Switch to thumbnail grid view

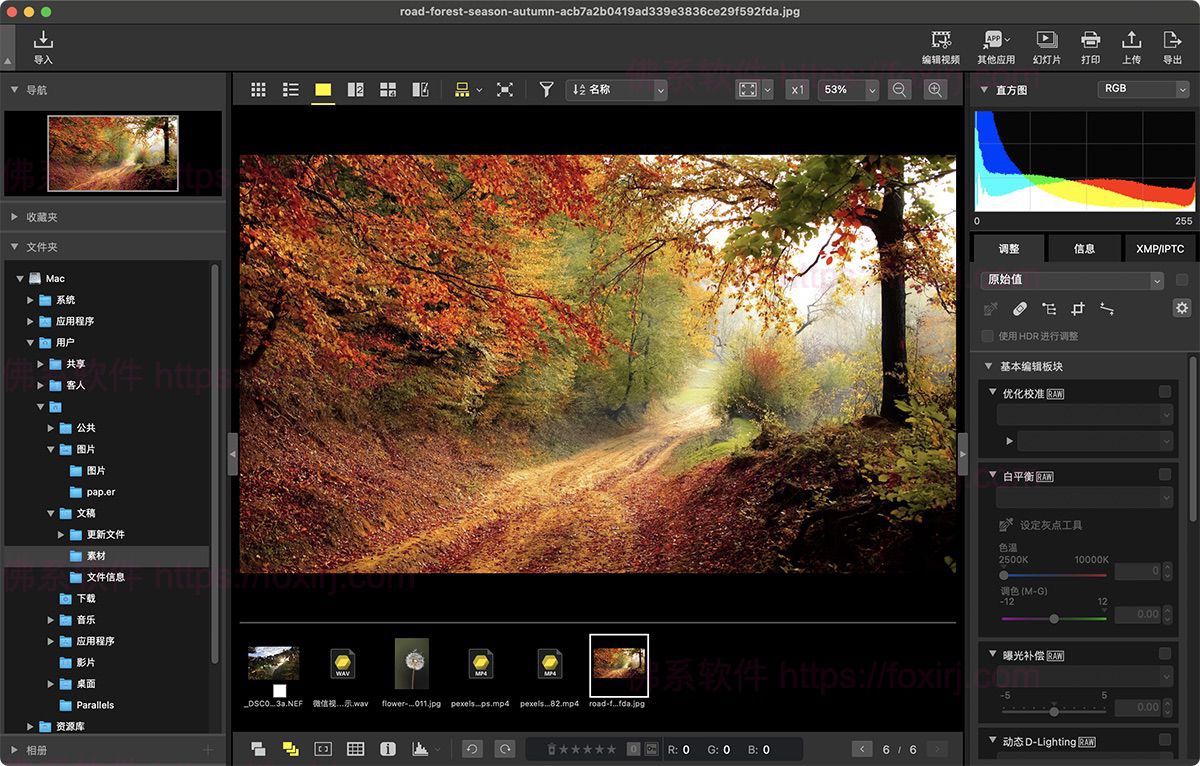click(x=258, y=90)
